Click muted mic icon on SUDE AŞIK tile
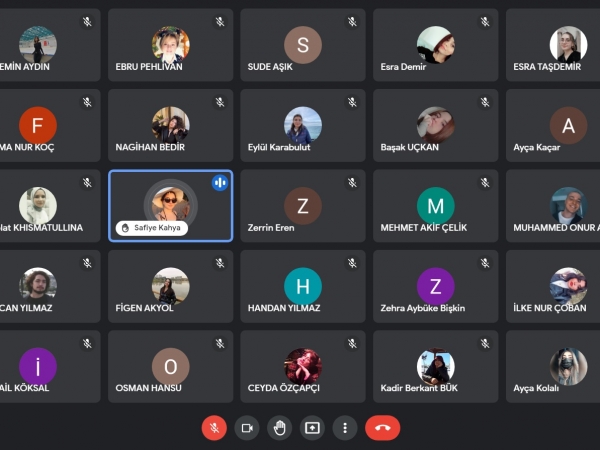Viewport: 600px width, 450px height. (352, 22)
